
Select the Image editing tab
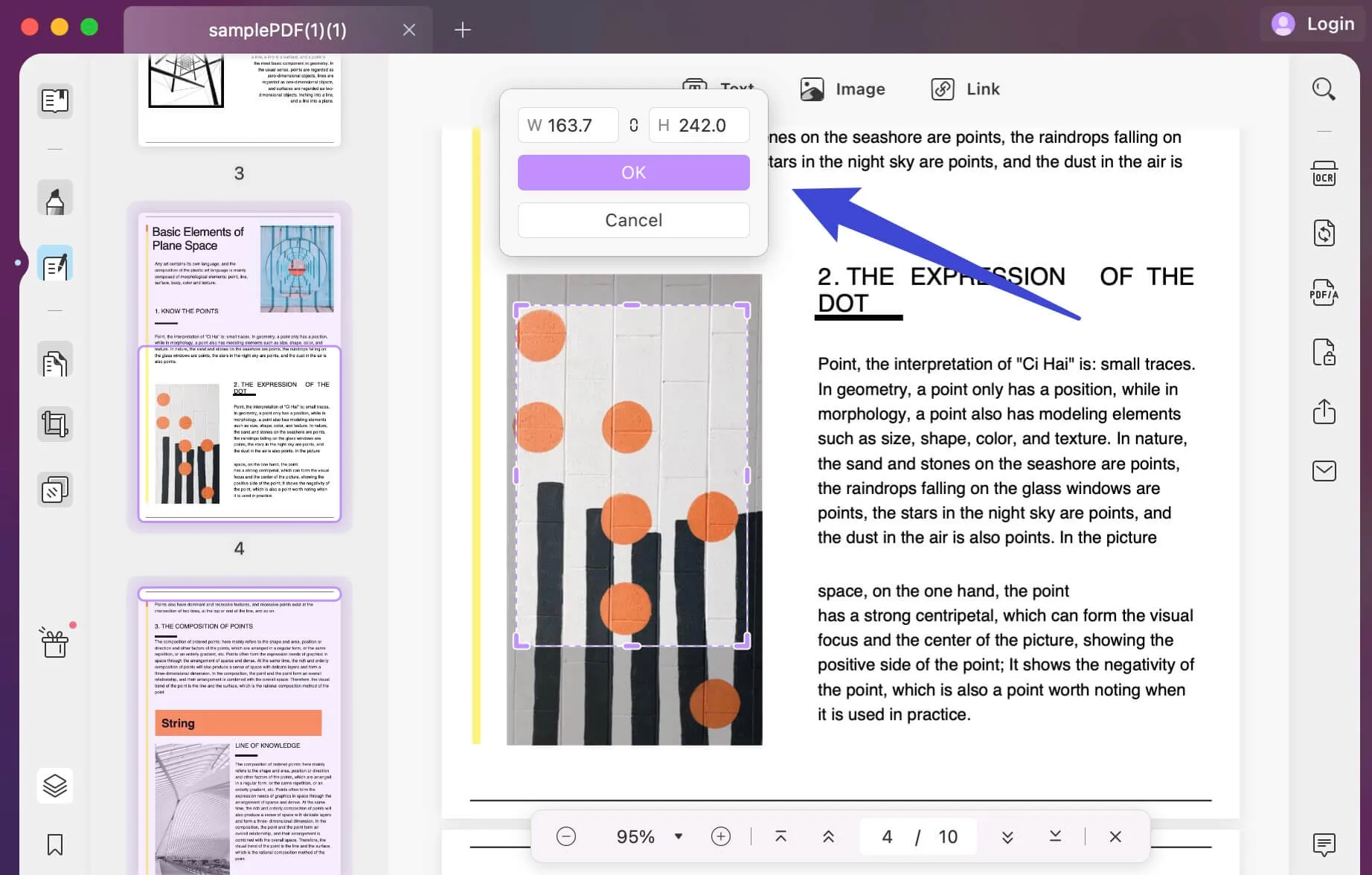point(843,89)
